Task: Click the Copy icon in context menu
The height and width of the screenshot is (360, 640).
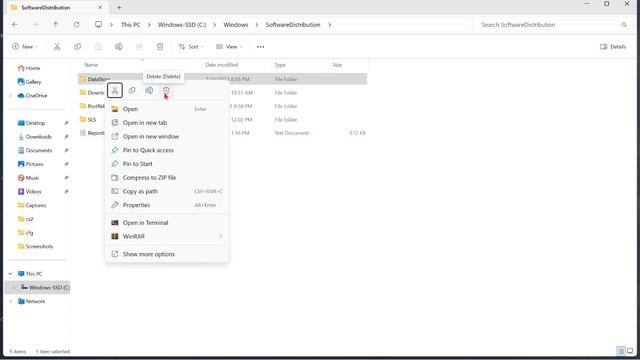Action: pos(132,90)
